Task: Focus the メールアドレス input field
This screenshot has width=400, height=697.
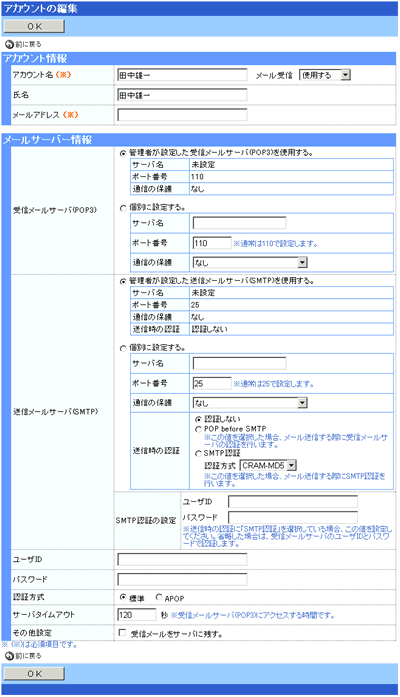Action: point(182,115)
